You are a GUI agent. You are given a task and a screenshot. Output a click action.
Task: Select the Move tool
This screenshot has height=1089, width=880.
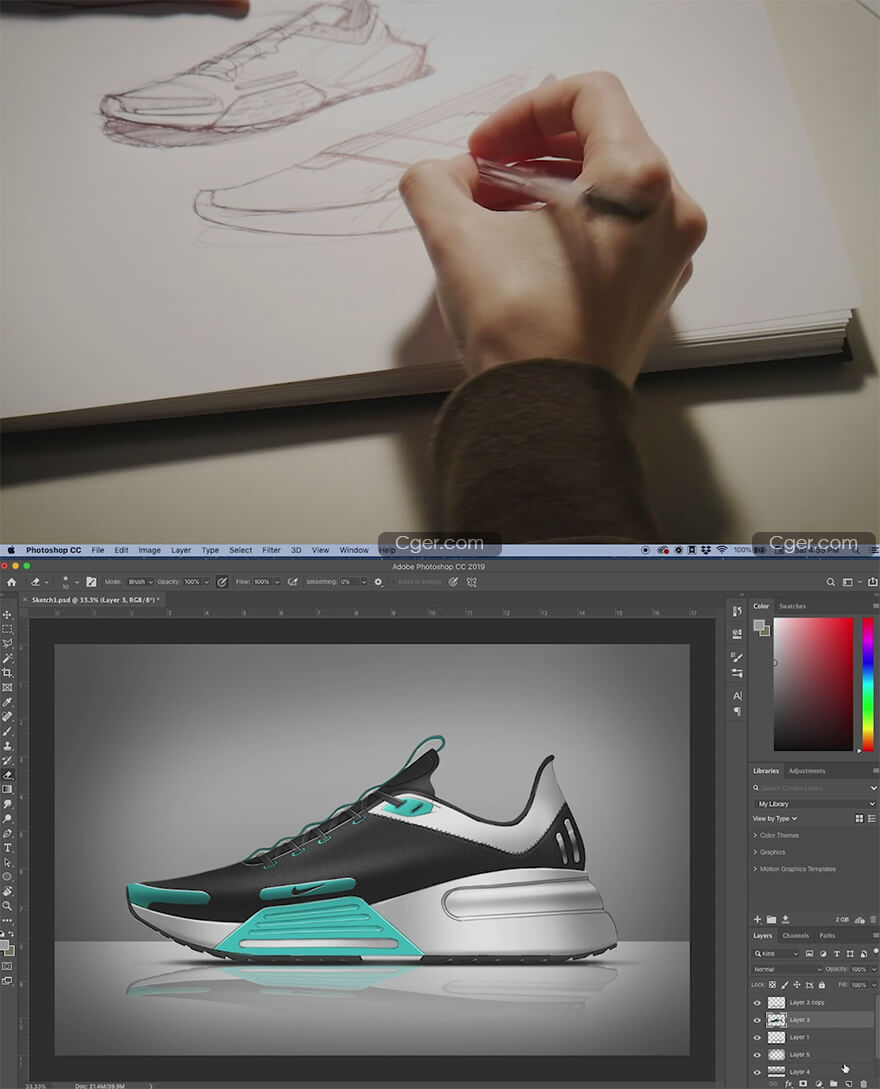pyautogui.click(x=8, y=615)
